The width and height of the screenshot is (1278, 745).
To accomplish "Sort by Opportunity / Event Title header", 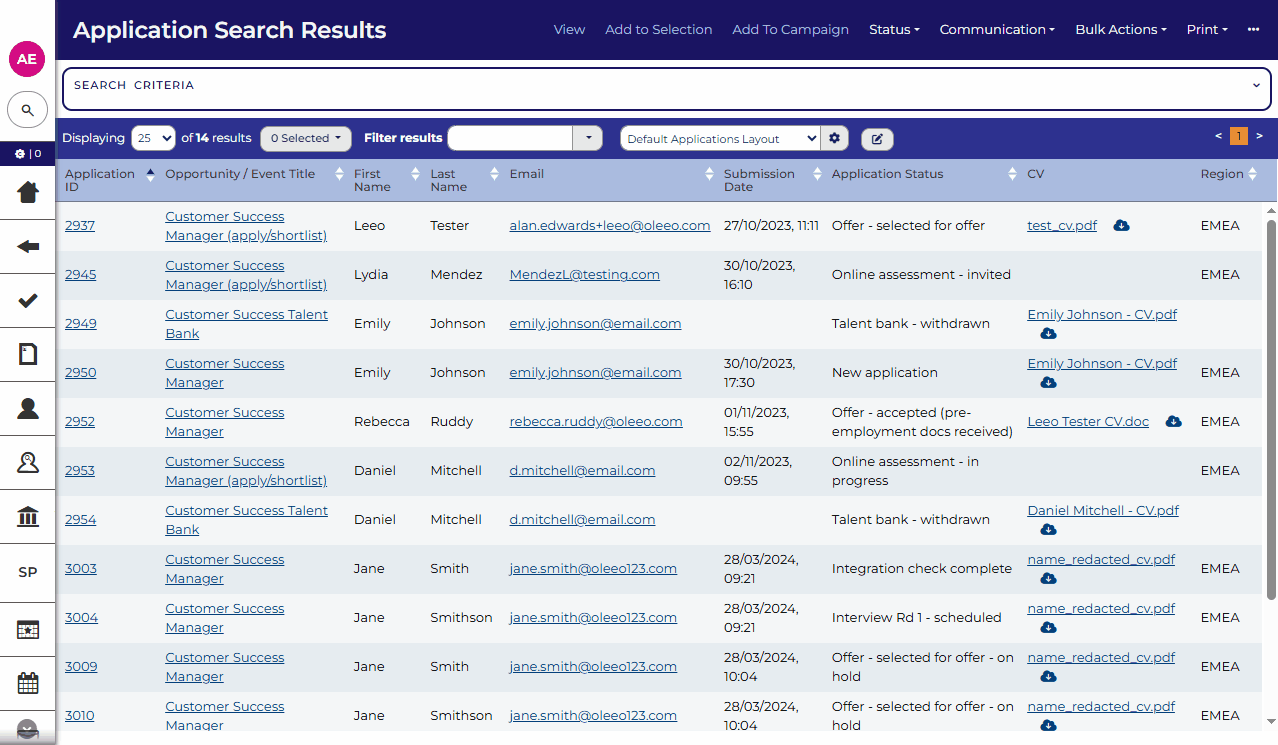I will coord(240,174).
